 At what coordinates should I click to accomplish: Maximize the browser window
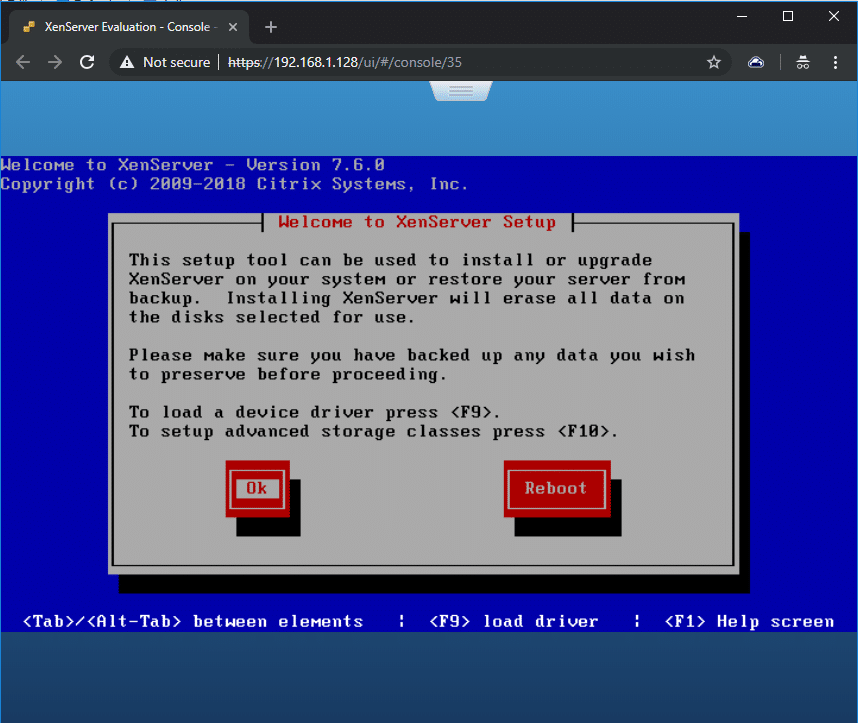(x=788, y=16)
